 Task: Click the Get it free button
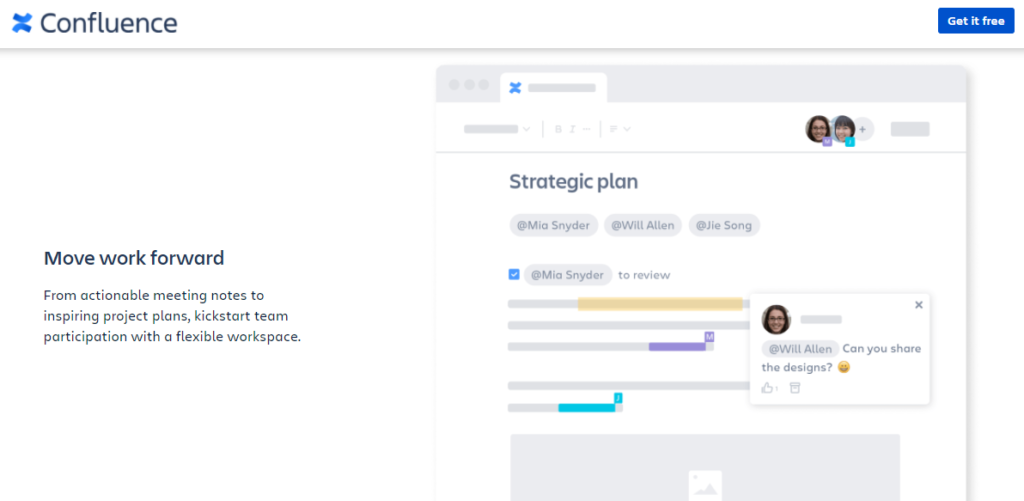coord(976,21)
